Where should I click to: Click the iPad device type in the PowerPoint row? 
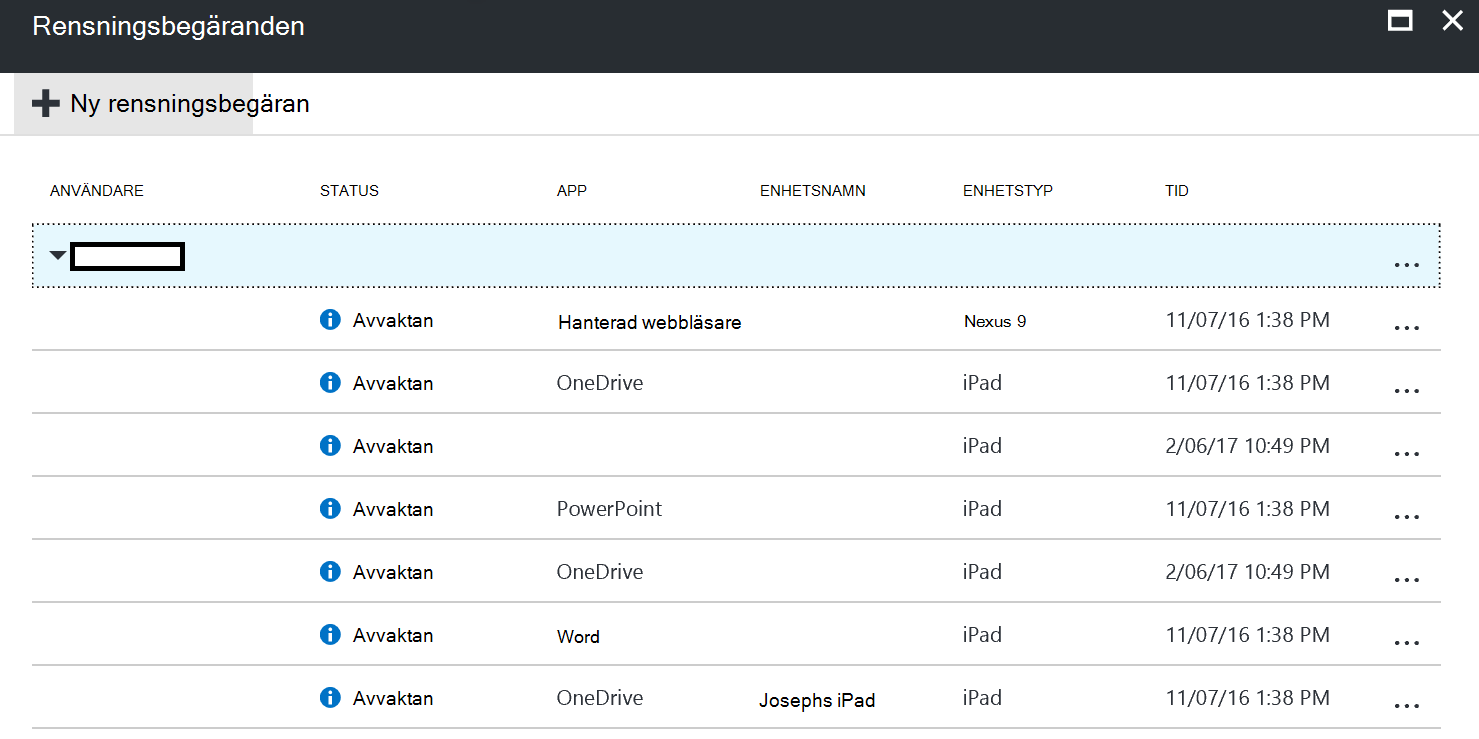[x=982, y=508]
